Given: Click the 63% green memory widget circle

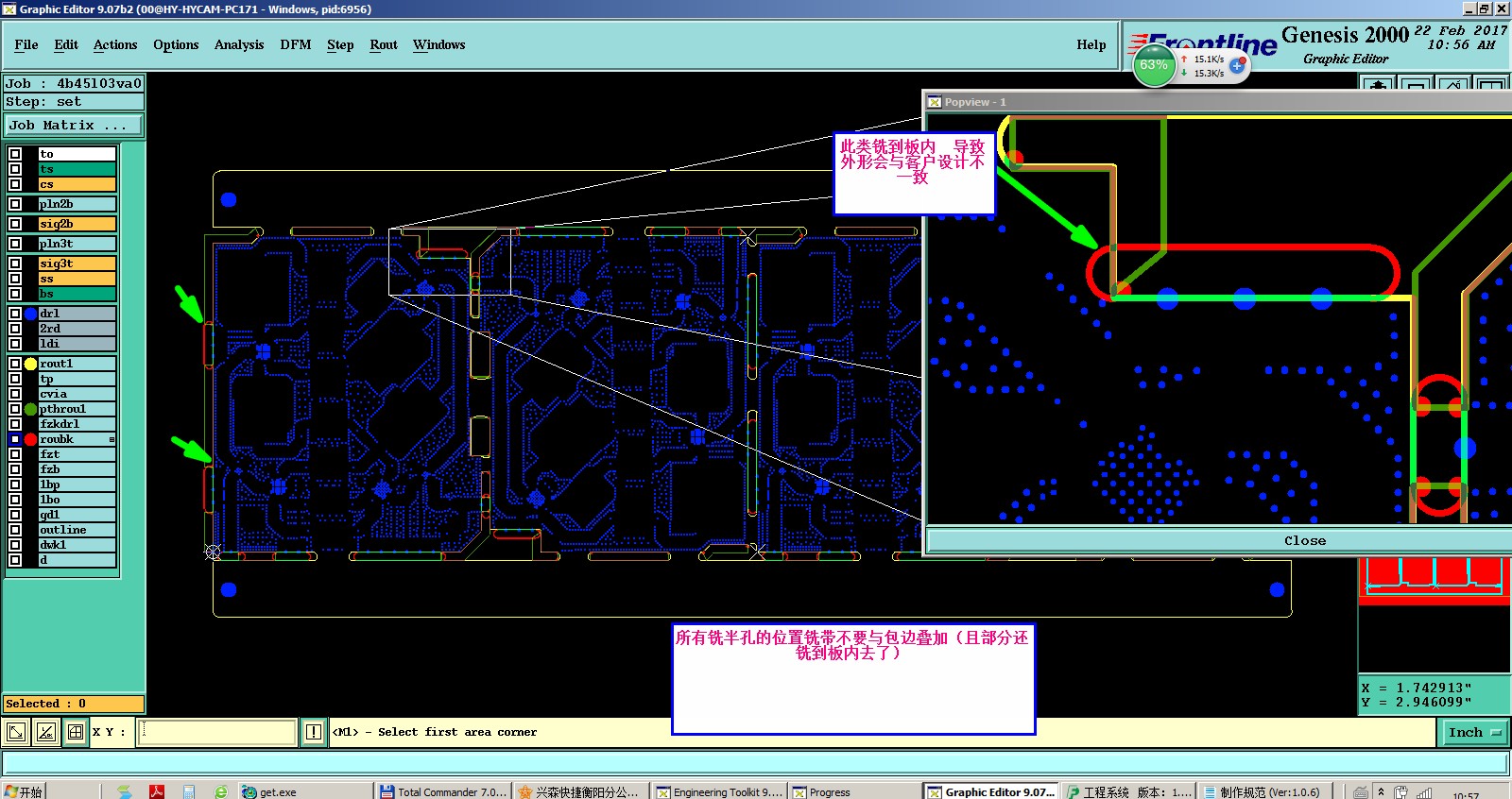Looking at the screenshot, I should click(1153, 65).
